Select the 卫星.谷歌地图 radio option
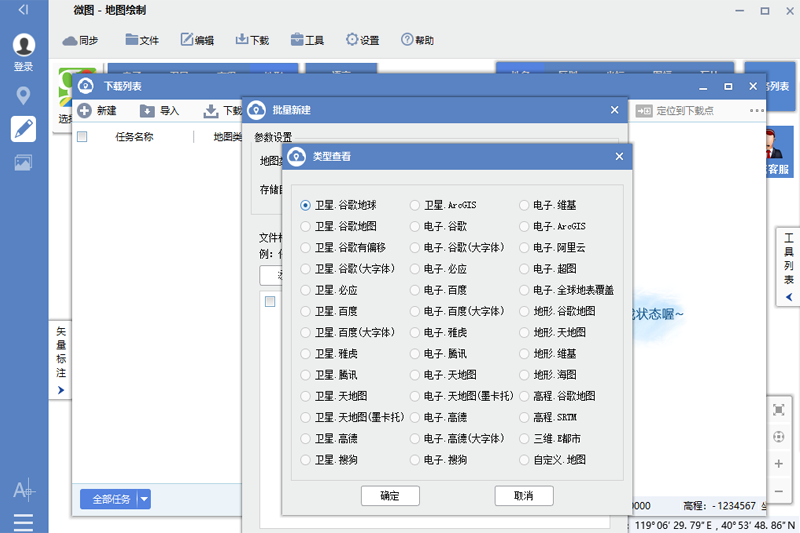Viewport: 800px width, 533px height. (305, 226)
